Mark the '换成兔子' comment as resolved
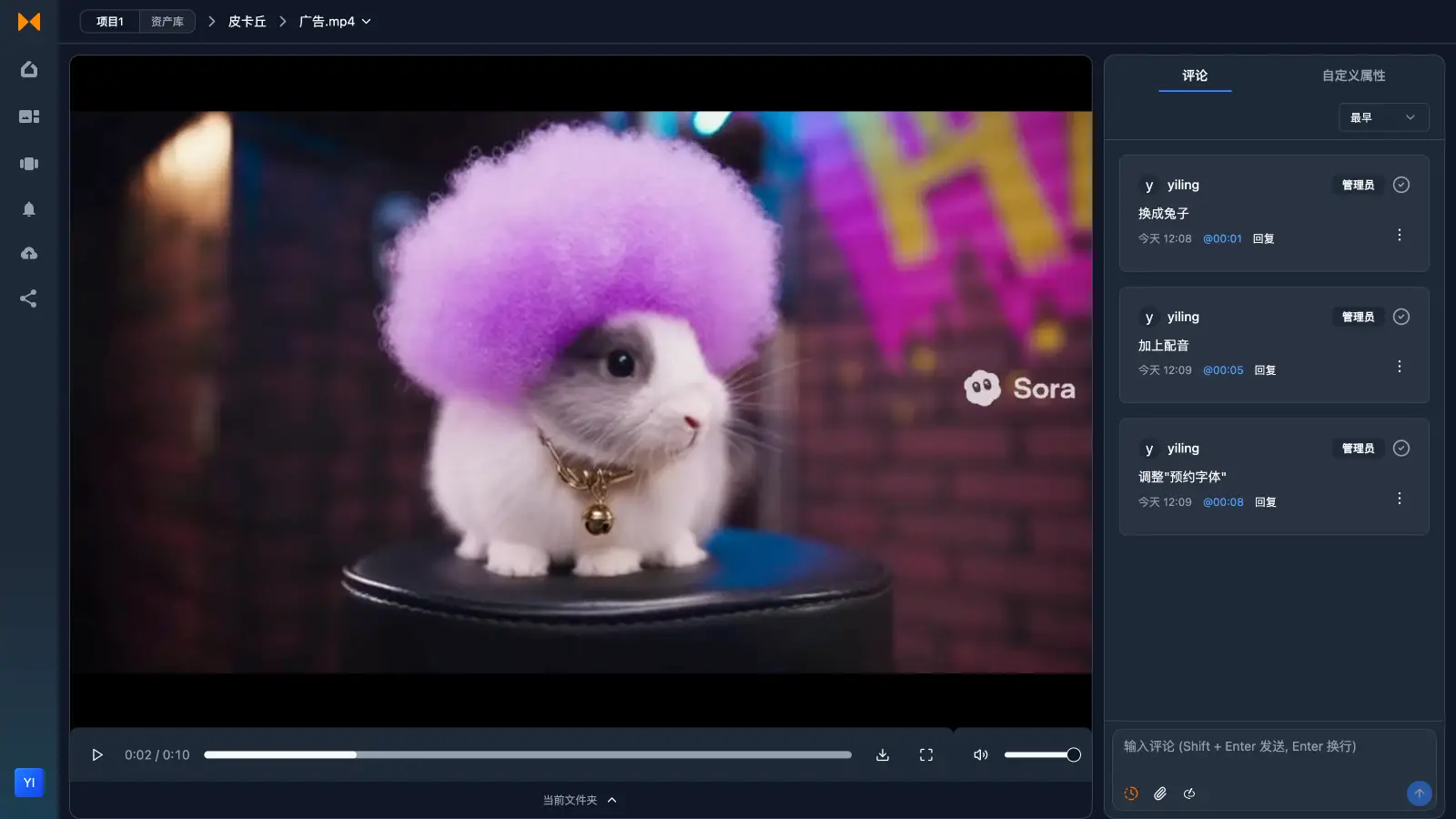 (x=1400, y=184)
